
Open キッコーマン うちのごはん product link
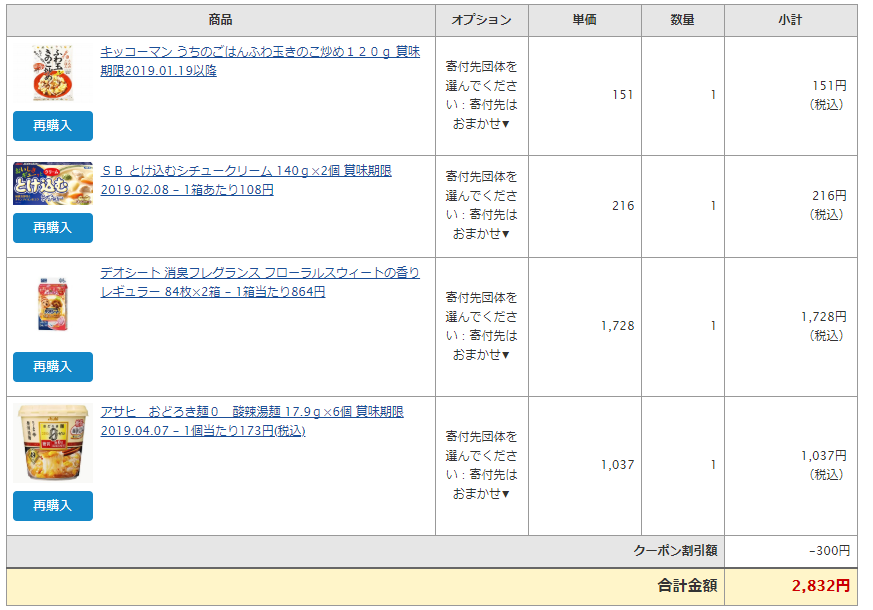pos(260,61)
